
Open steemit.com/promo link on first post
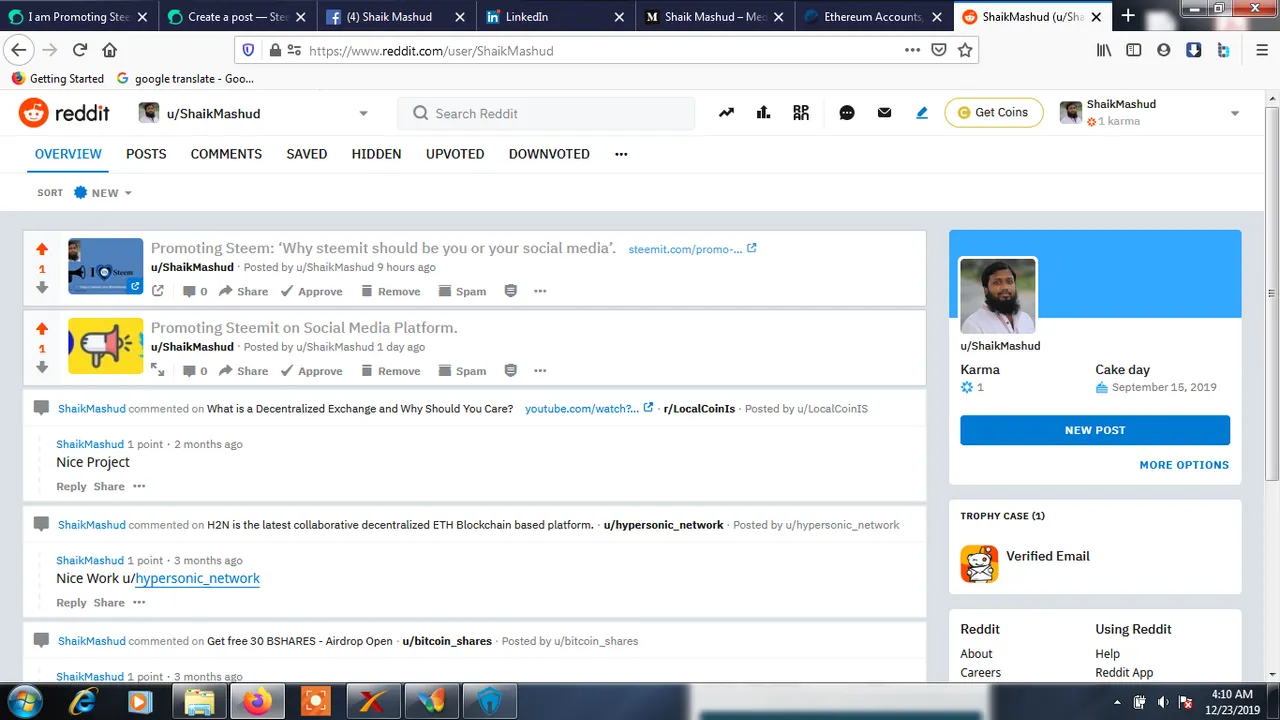coord(692,249)
